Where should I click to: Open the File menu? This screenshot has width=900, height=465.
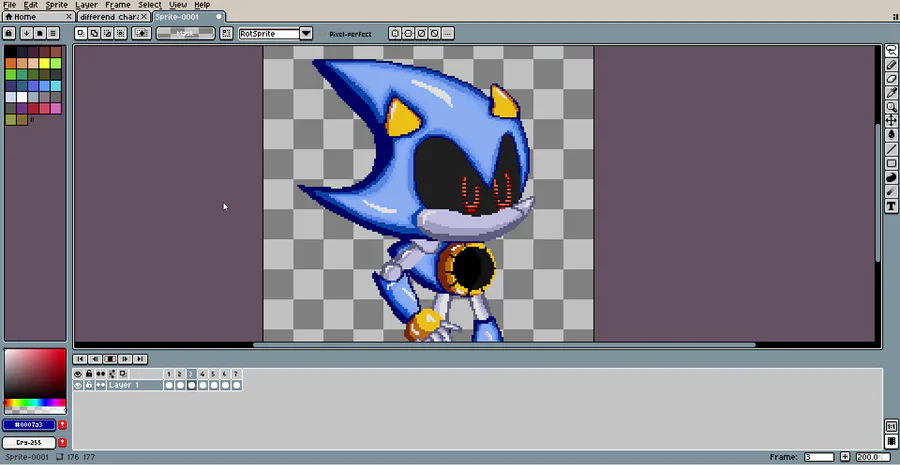tap(9, 5)
